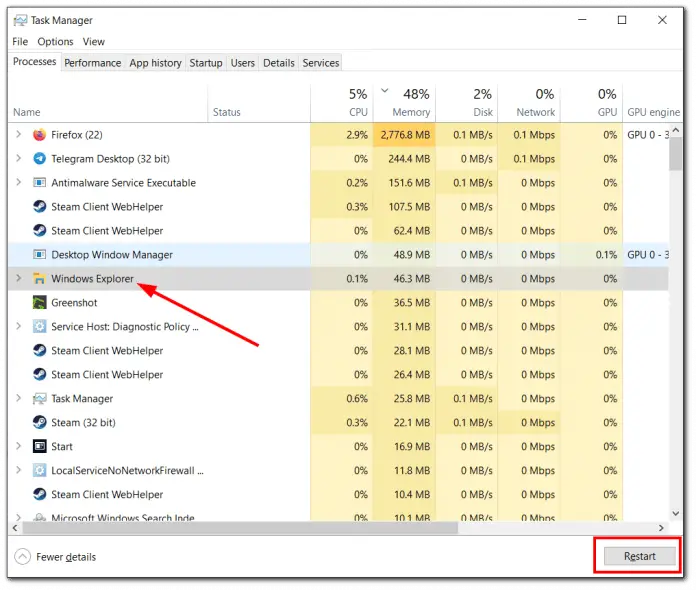
Task: Click the 0.6% CPU cell
Action: [x=342, y=398]
